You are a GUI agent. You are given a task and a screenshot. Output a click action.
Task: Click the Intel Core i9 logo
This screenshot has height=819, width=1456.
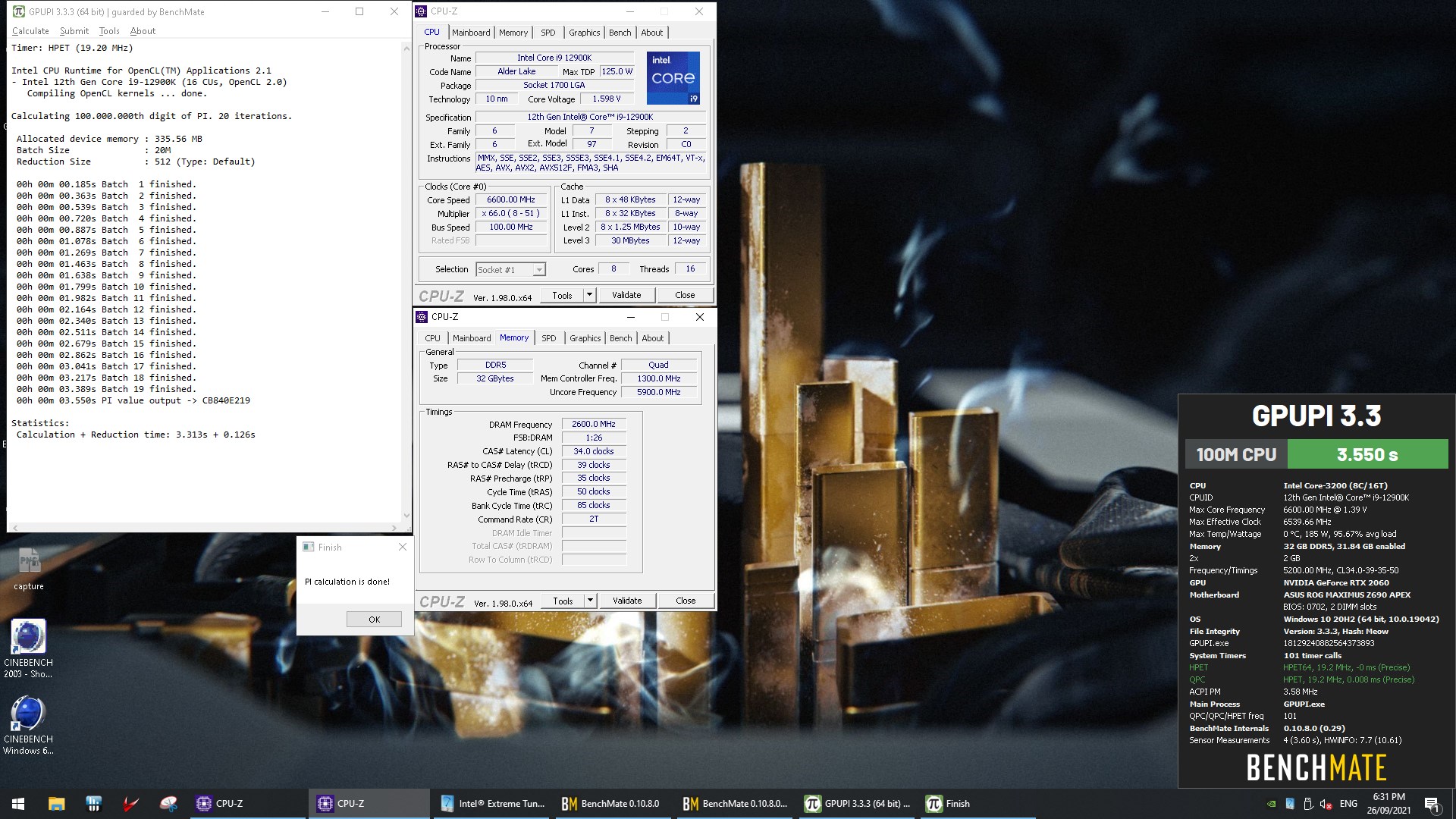[x=673, y=78]
